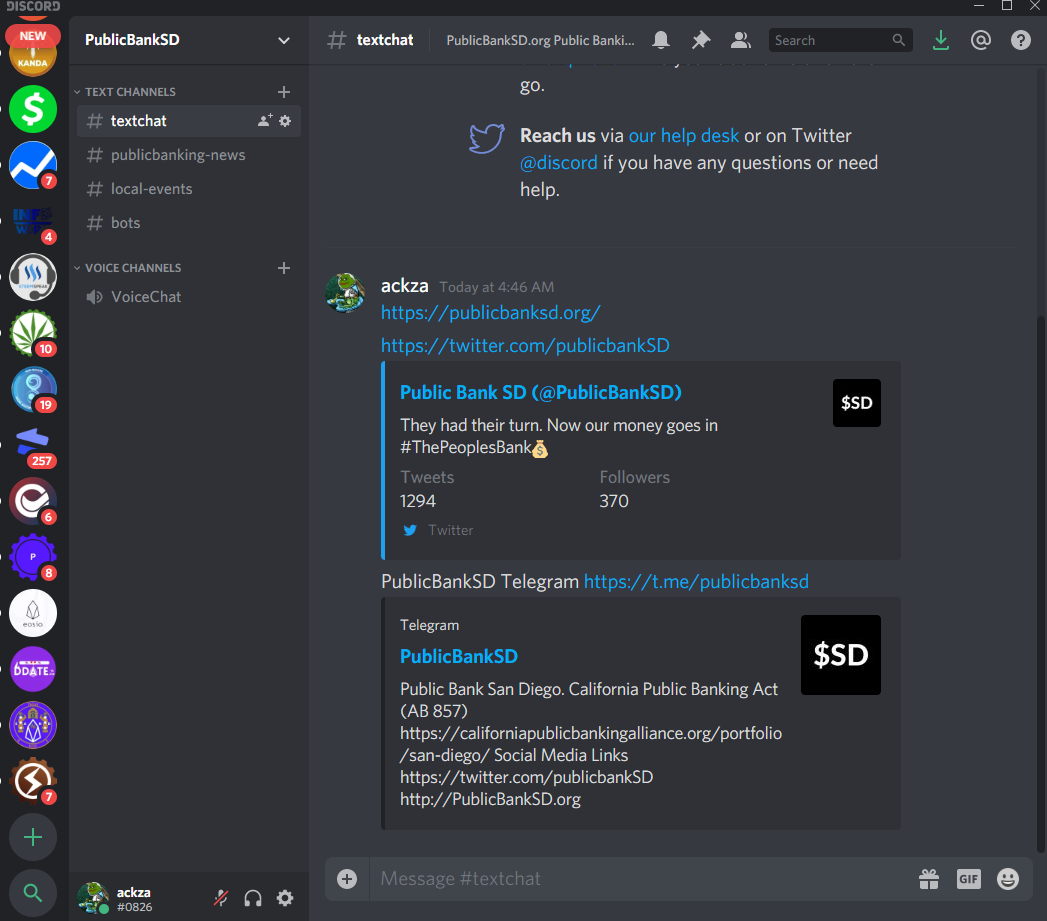Switch to the bots channel

[x=188, y=223]
